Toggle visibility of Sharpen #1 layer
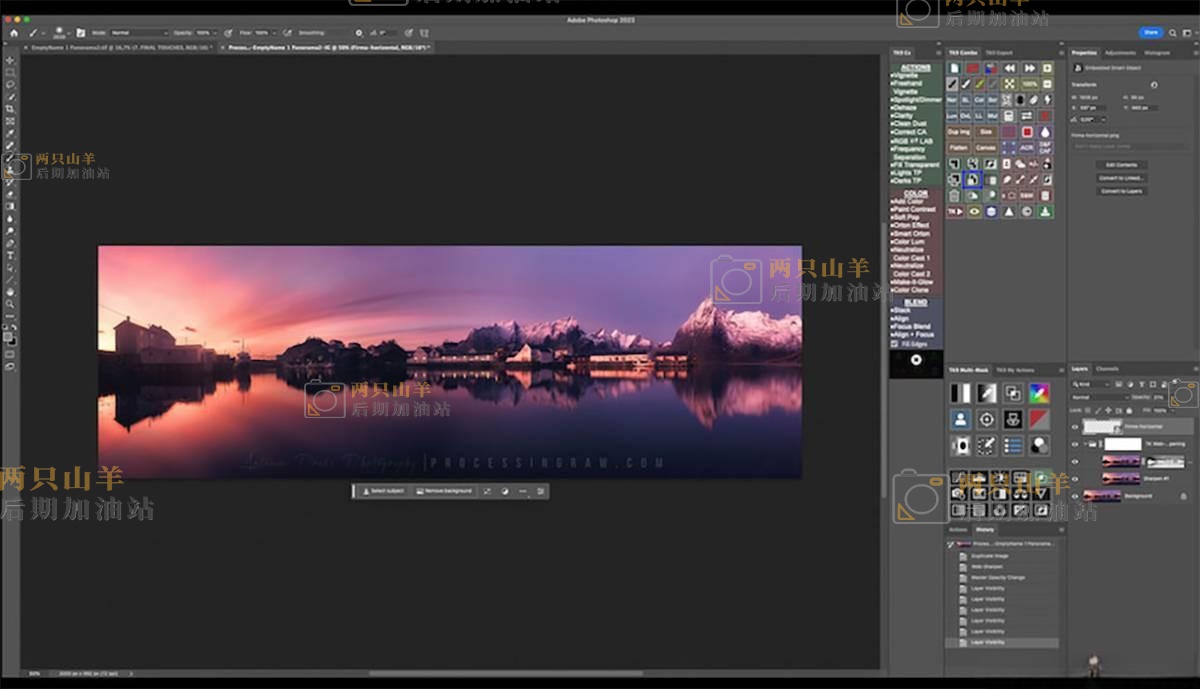Screen dimensions: 1200x689 (x=1076, y=478)
